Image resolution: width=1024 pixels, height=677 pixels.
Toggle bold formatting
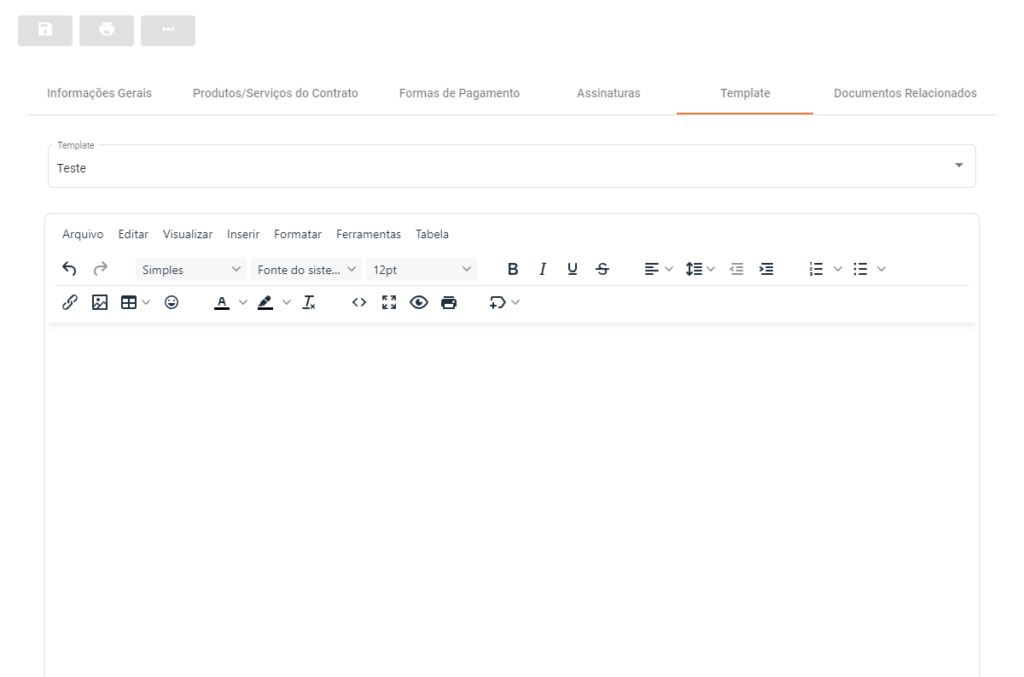(x=513, y=269)
